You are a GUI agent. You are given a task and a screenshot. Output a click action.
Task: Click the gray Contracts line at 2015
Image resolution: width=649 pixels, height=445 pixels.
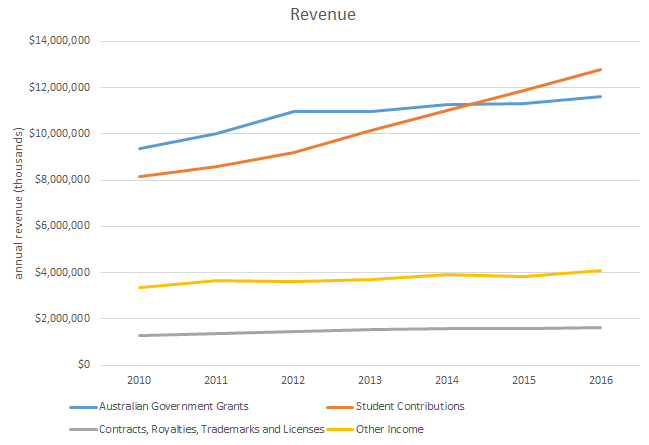523,328
